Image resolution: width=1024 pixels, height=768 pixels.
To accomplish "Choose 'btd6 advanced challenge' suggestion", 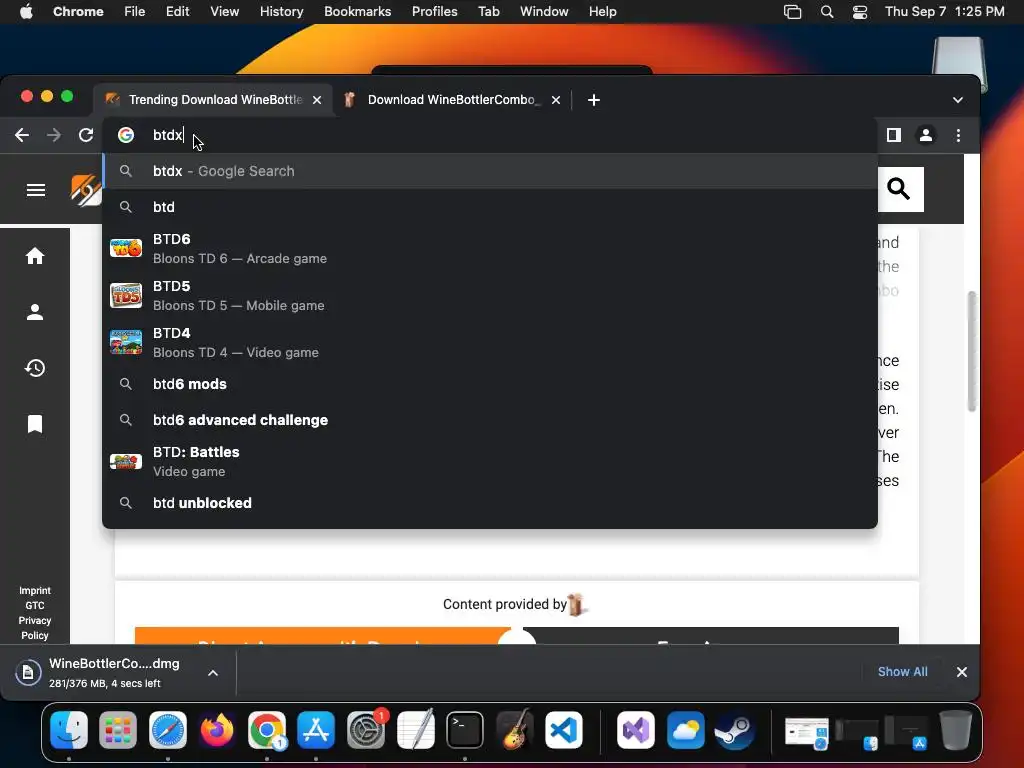I will click(x=490, y=420).
